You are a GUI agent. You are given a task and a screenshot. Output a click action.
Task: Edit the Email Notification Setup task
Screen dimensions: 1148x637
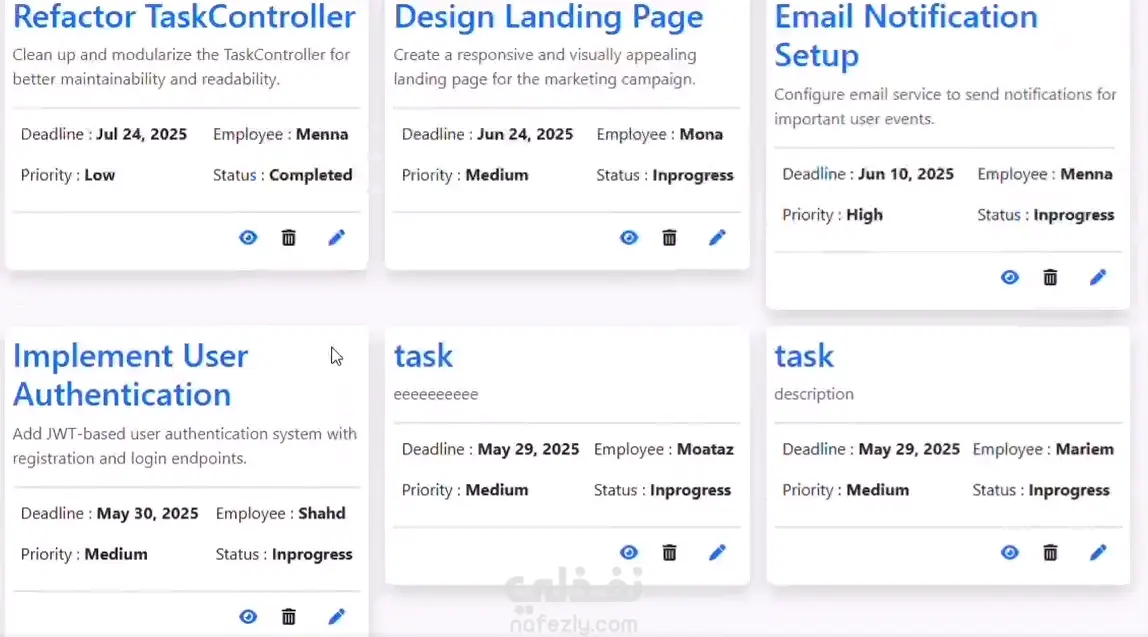coord(1098,277)
